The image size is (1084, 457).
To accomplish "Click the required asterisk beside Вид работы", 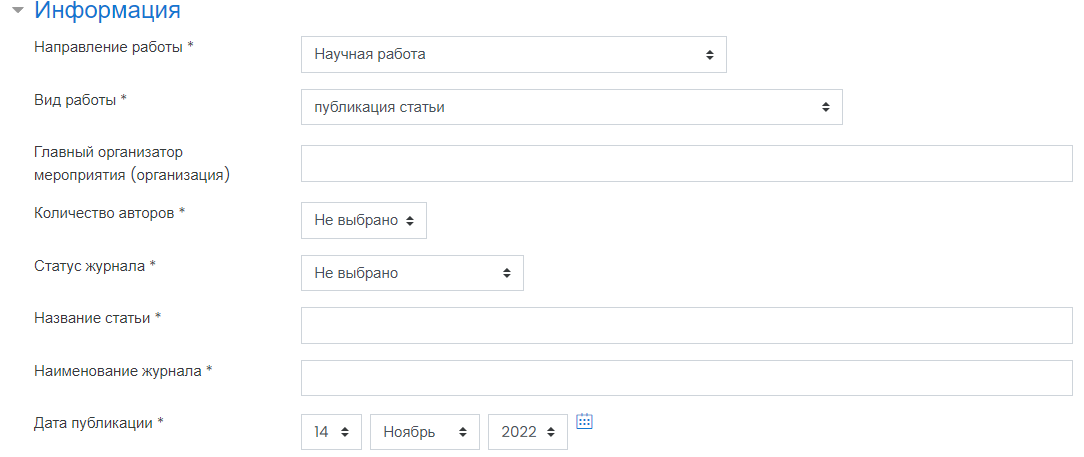I will (124, 99).
